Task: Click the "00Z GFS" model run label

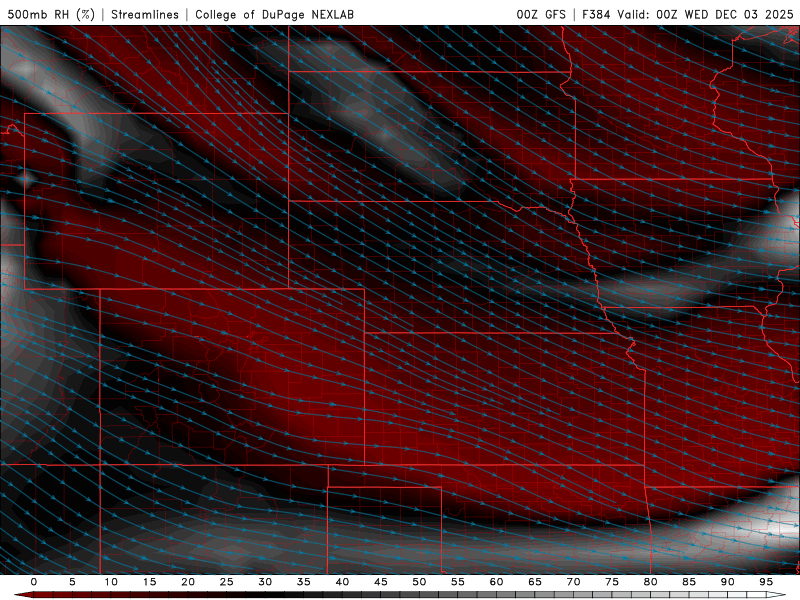Action: [x=541, y=14]
